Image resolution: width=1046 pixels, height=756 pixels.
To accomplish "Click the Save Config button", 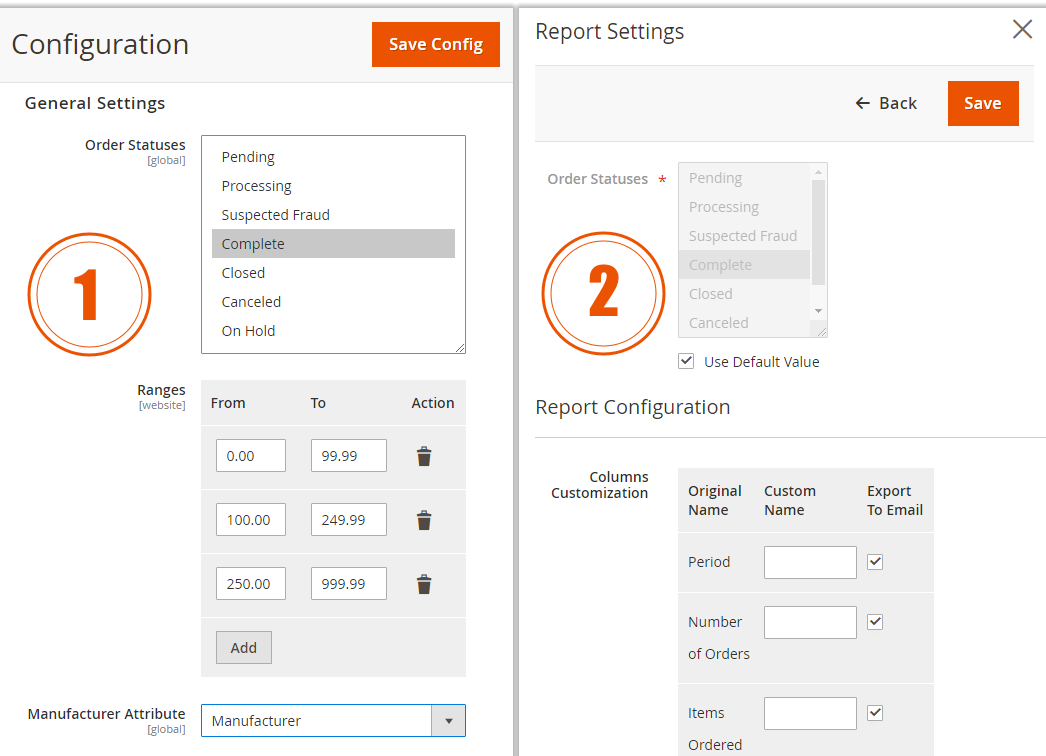I will pos(436,45).
